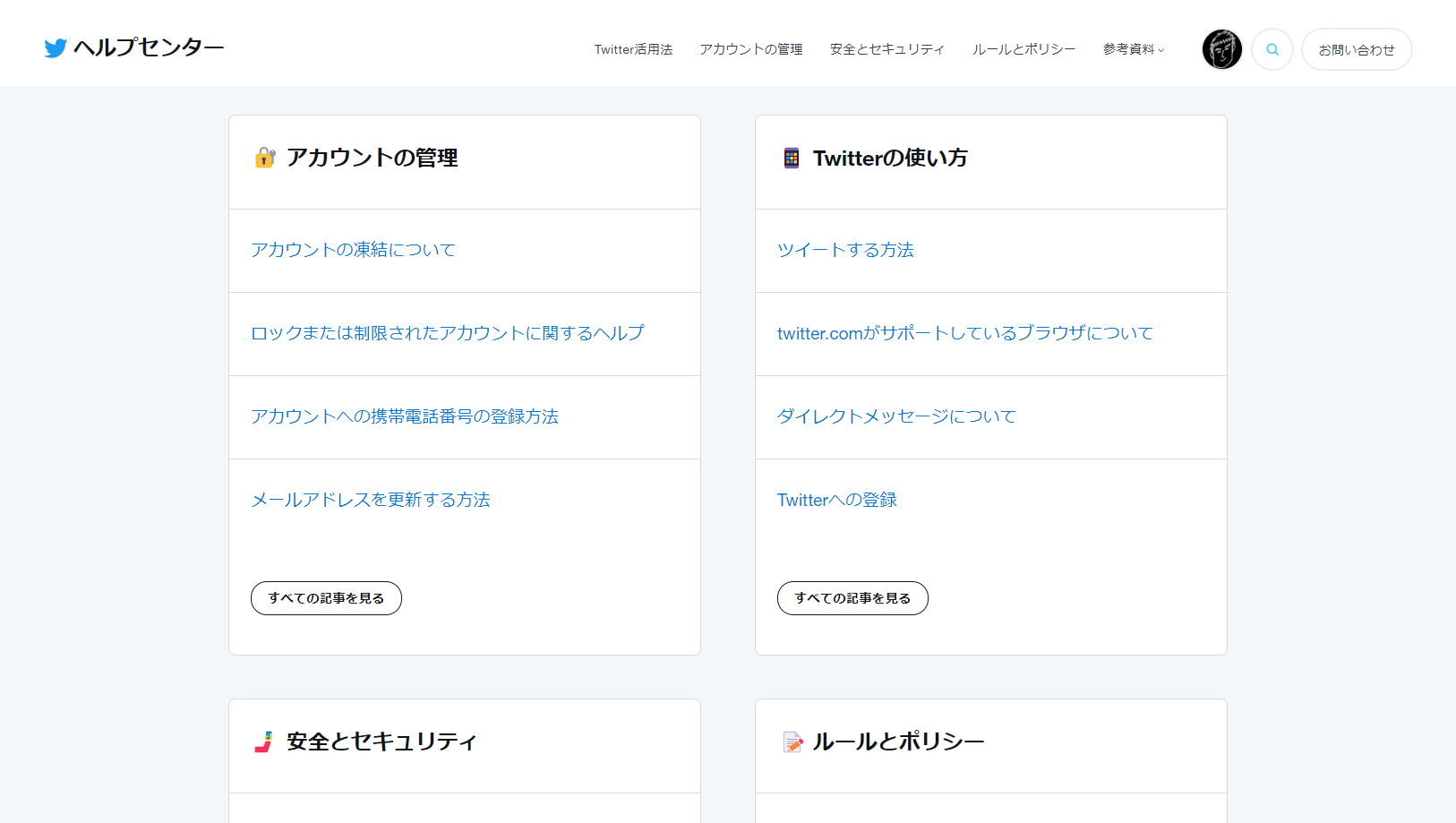
Task: Open ツイートする方法 article
Action: [845, 250]
